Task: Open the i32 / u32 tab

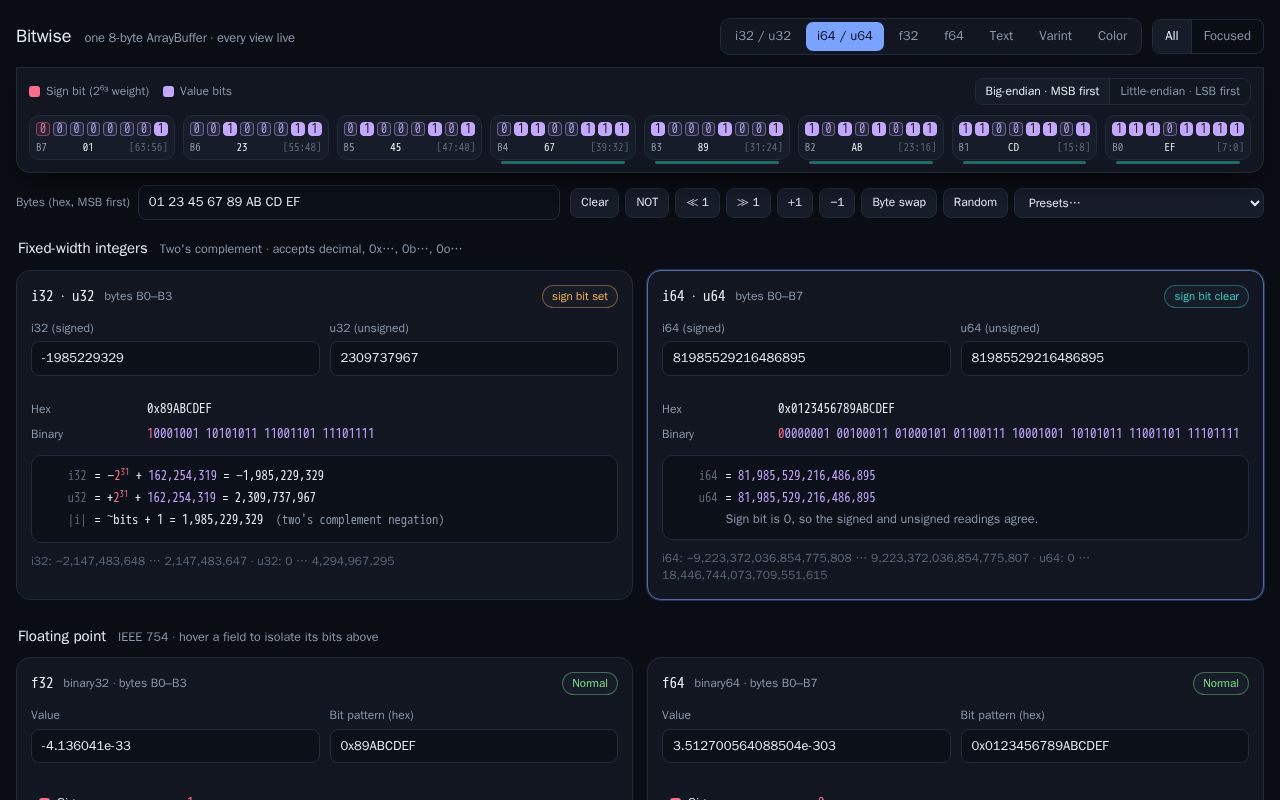Action: click(x=763, y=36)
